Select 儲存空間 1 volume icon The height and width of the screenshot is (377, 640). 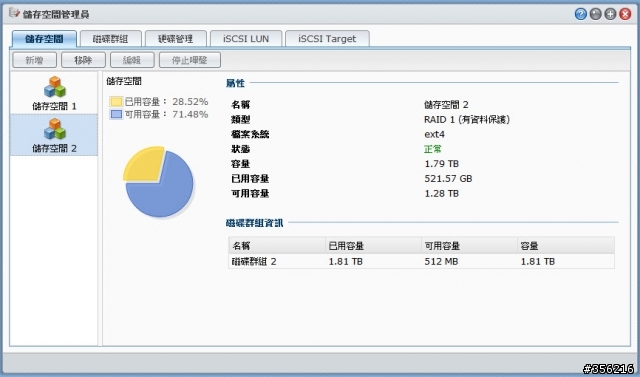pos(54,86)
